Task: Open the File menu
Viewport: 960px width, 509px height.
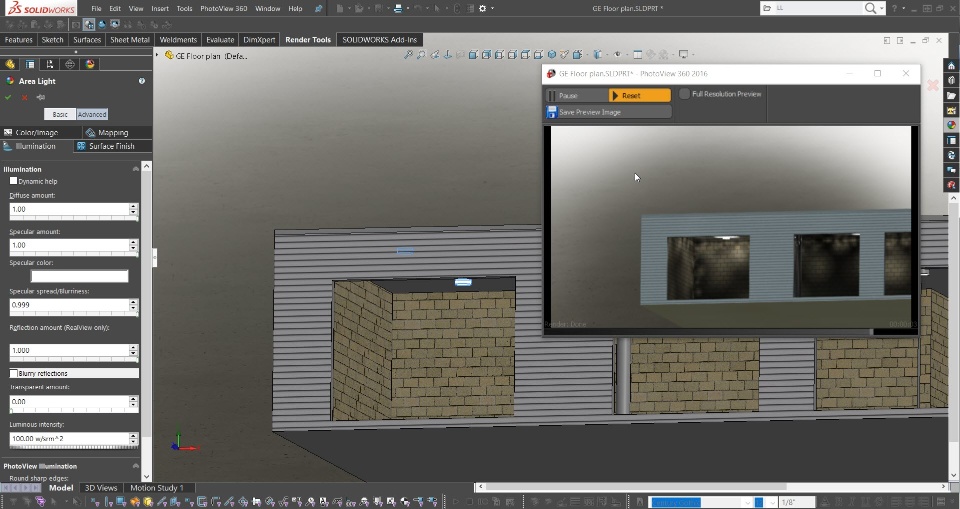Action: pyautogui.click(x=96, y=9)
